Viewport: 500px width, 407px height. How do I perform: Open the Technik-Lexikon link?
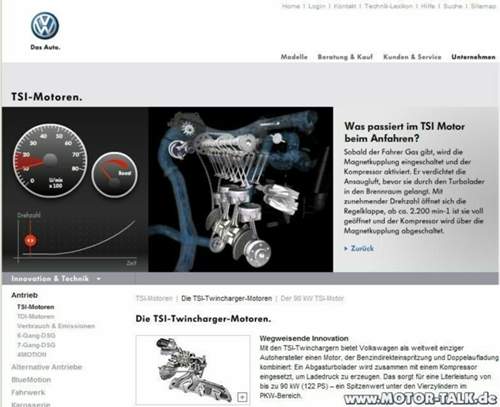(x=388, y=6)
